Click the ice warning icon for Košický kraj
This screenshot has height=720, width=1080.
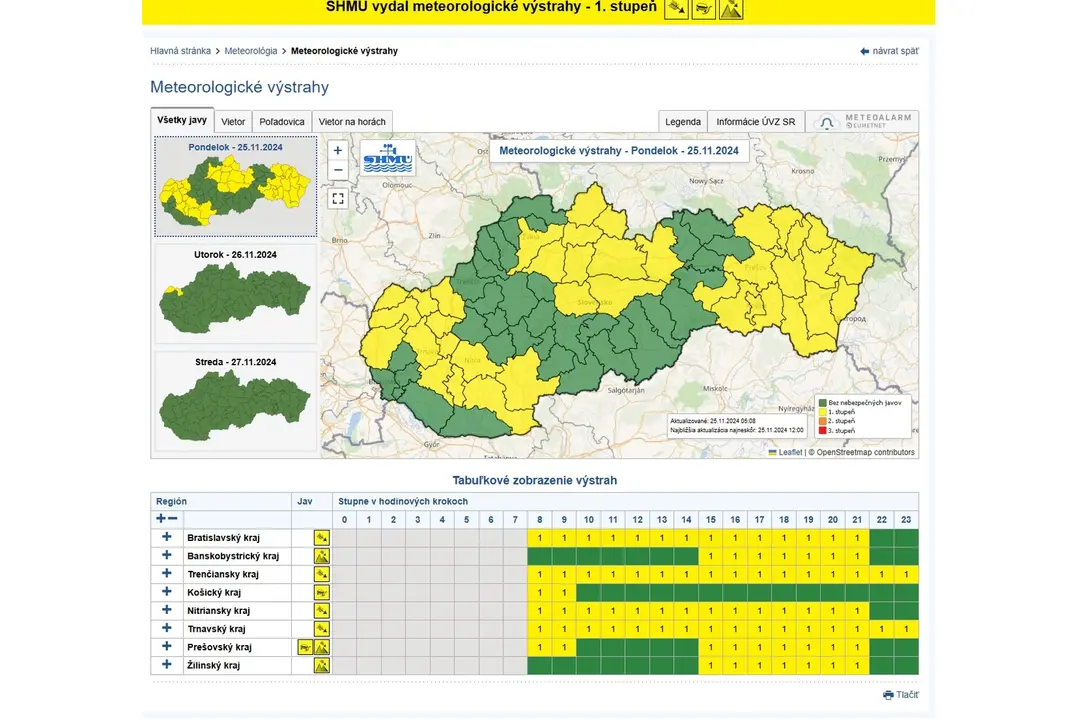321,592
